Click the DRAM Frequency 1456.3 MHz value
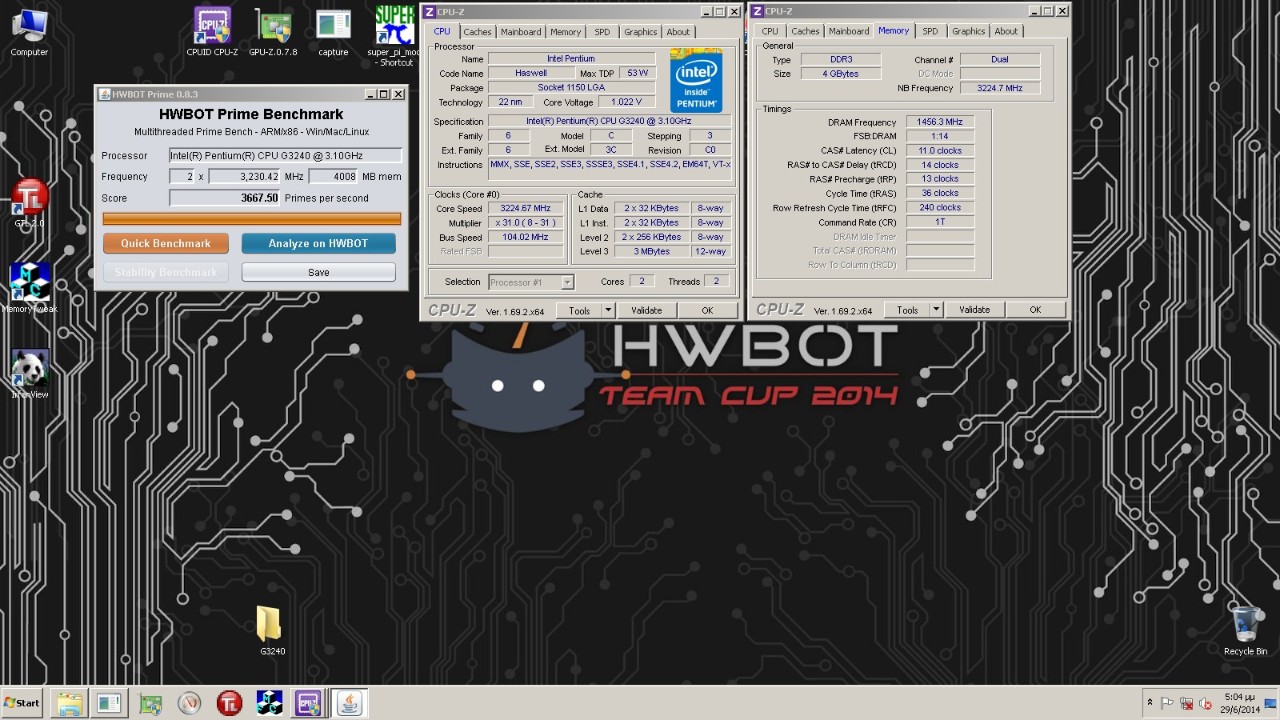Viewport: 1280px width, 720px height. (x=939, y=122)
